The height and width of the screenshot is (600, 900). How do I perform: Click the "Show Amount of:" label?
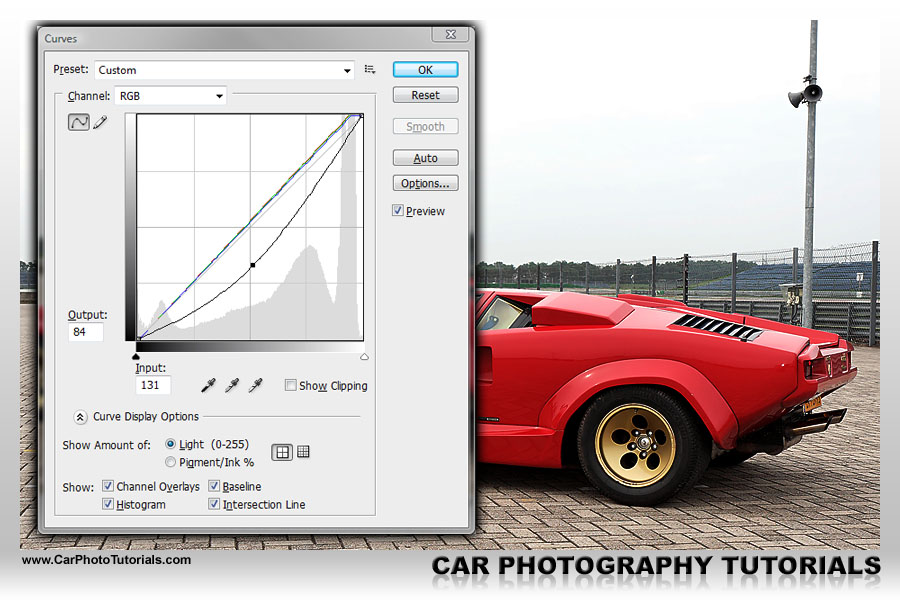click(x=106, y=445)
